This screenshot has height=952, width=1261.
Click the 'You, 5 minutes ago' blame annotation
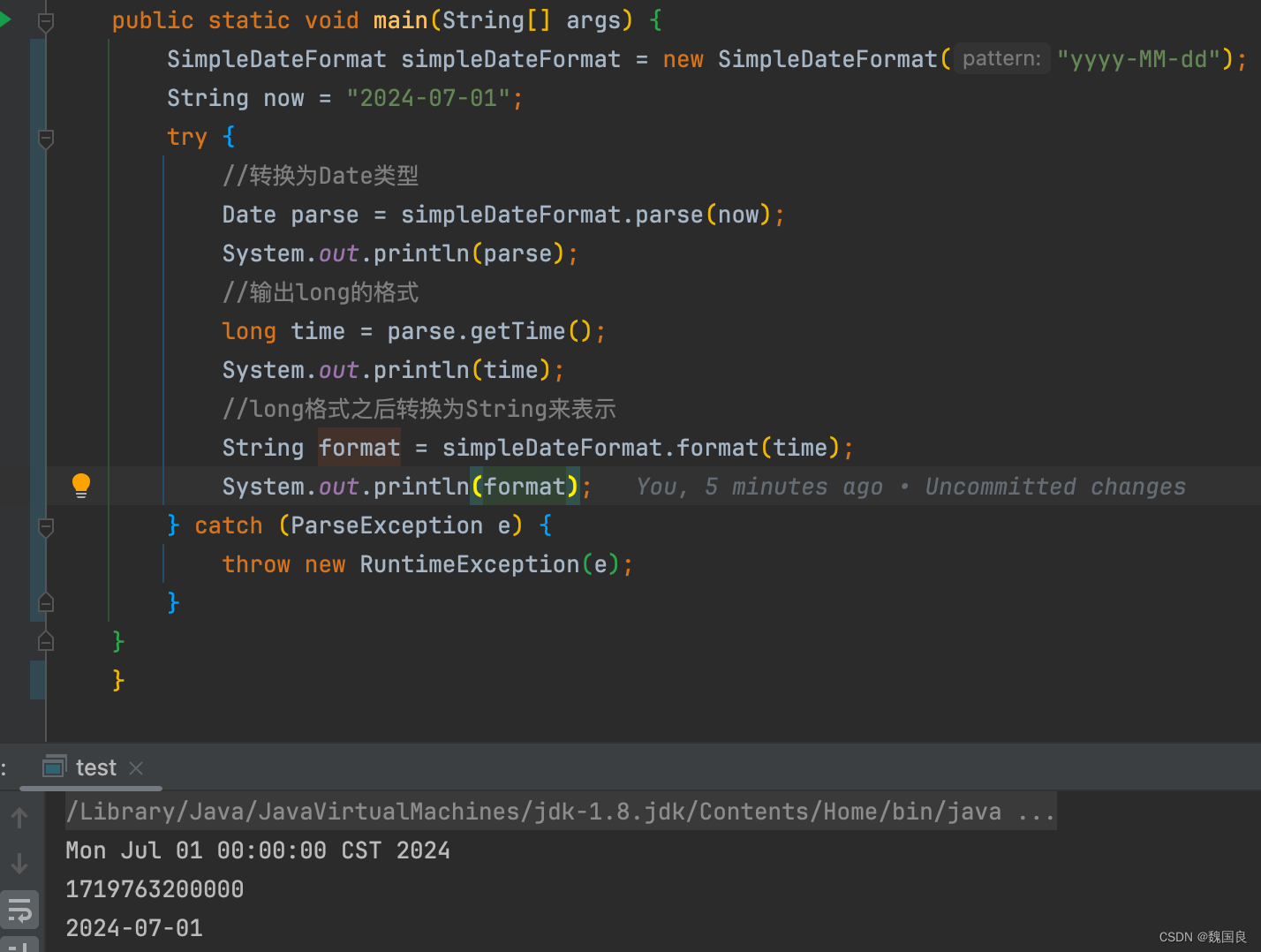[759, 486]
